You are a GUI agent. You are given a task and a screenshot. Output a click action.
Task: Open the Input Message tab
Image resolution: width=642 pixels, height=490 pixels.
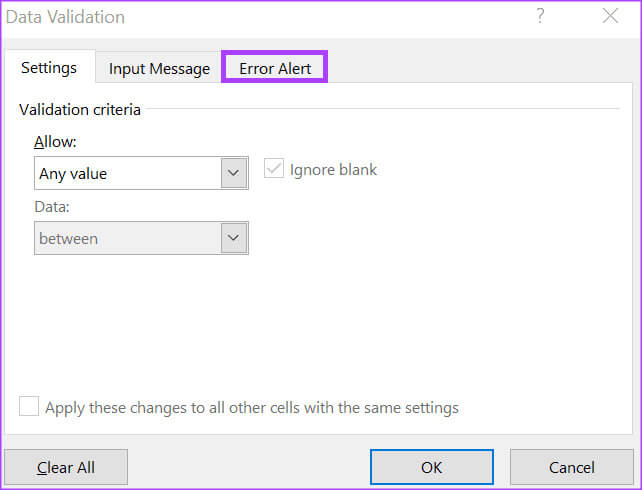[x=159, y=68]
